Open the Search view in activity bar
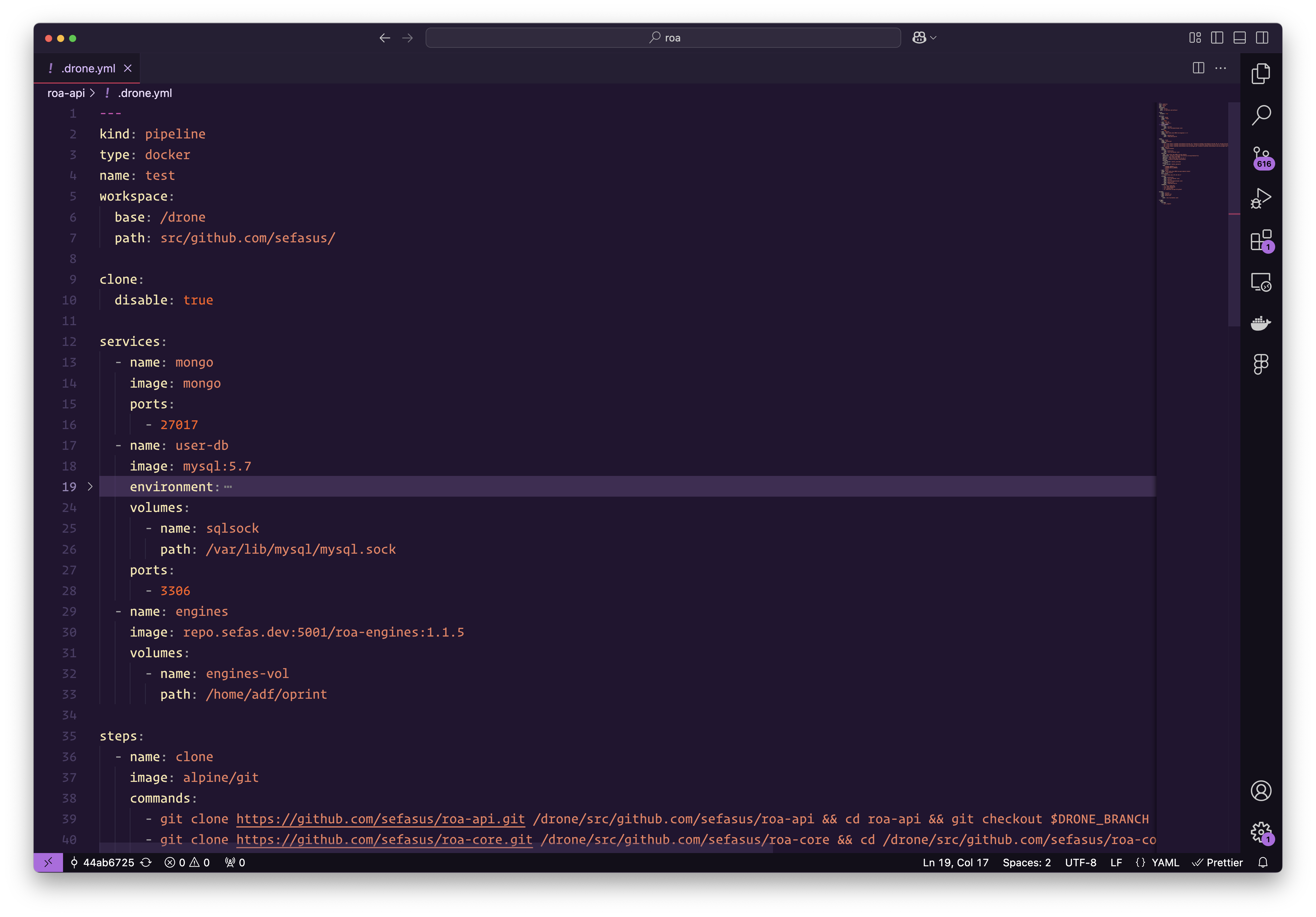The height and width of the screenshot is (917, 1316). tap(1260, 115)
